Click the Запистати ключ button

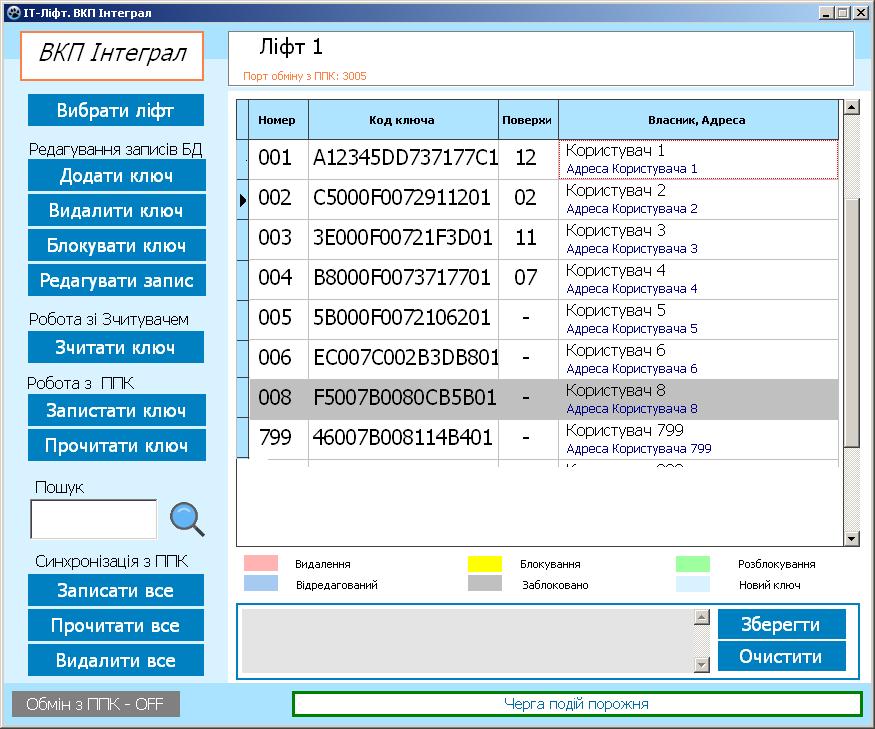[x=117, y=410]
